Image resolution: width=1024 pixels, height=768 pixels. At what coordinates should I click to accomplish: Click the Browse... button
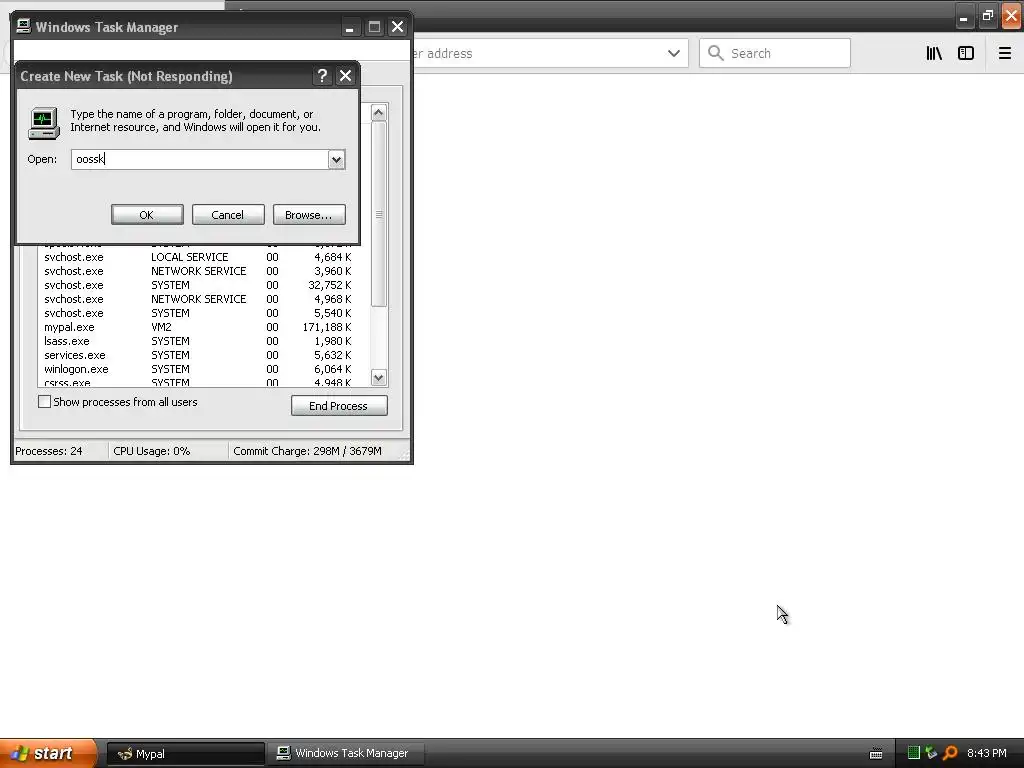tap(309, 215)
